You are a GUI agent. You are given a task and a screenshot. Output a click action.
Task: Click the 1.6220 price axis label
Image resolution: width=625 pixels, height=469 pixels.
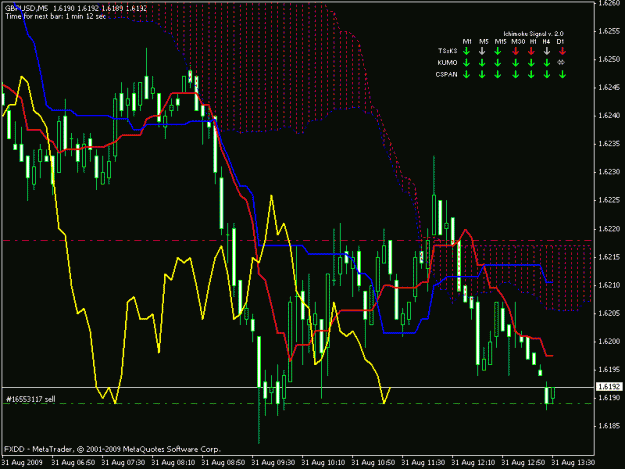pyautogui.click(x=609, y=229)
